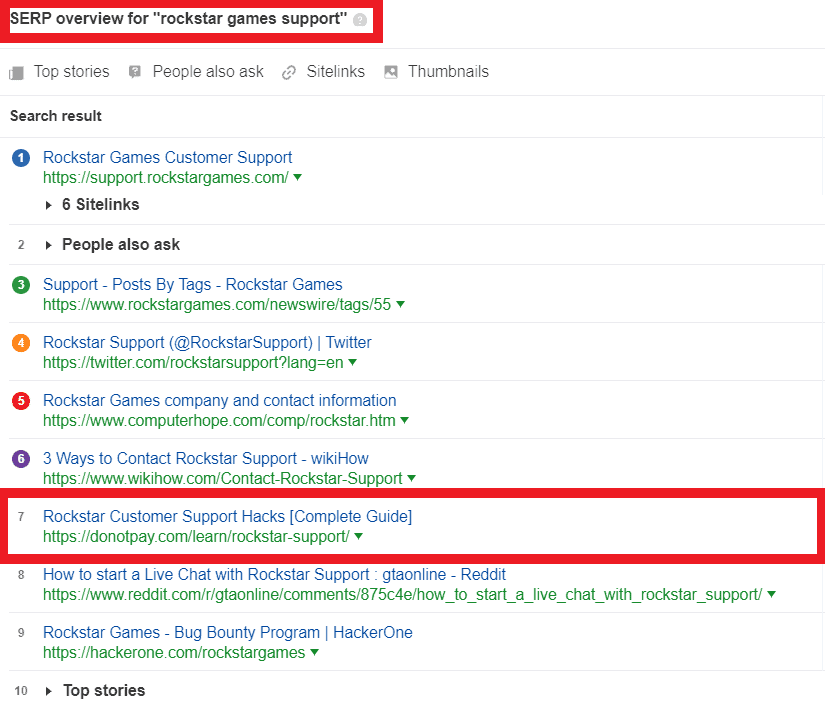Select Sitelinks legend label

click(x=336, y=72)
